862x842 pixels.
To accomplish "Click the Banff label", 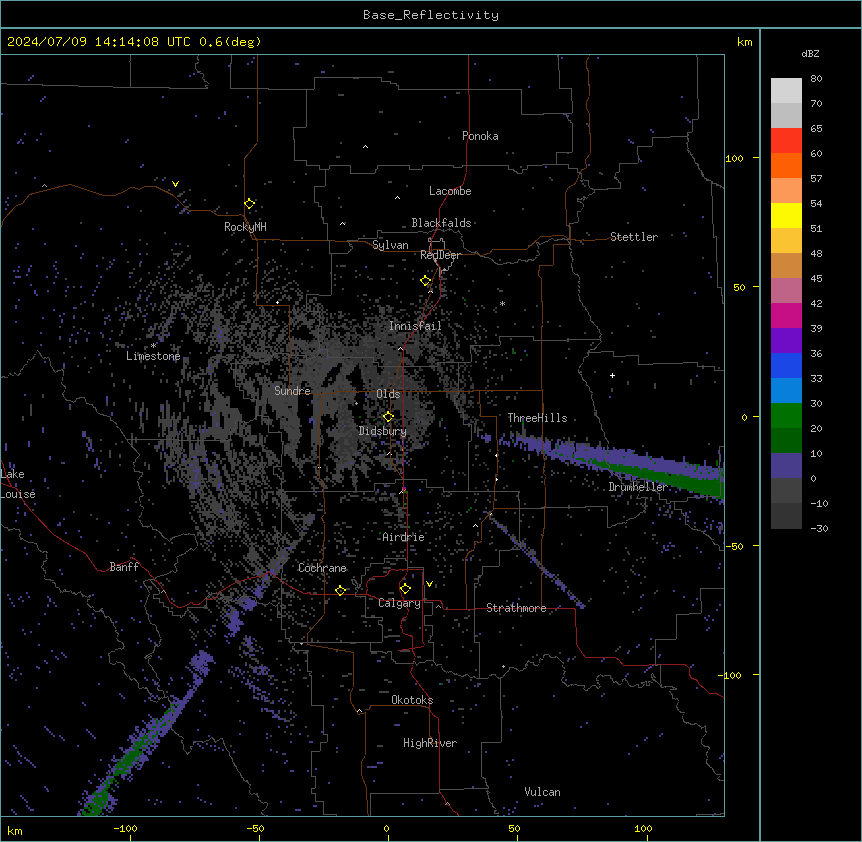I will 124,567.
